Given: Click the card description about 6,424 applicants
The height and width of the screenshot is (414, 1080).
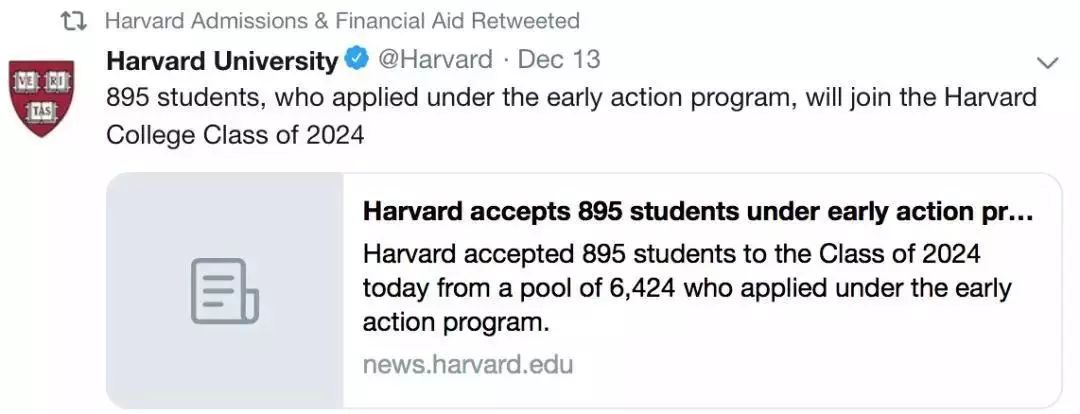Looking at the screenshot, I should coord(687,289).
